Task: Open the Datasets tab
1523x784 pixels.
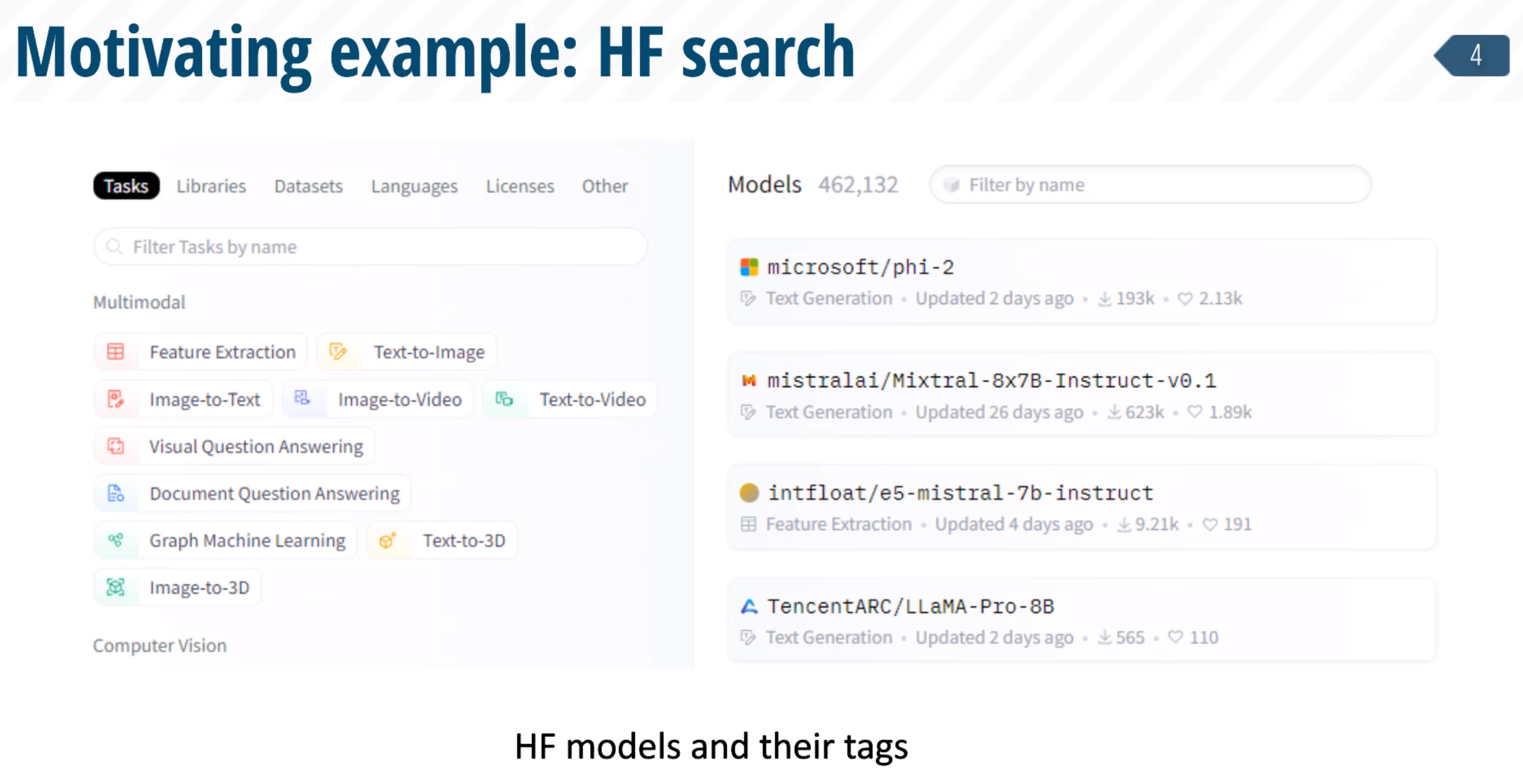Action: [308, 186]
